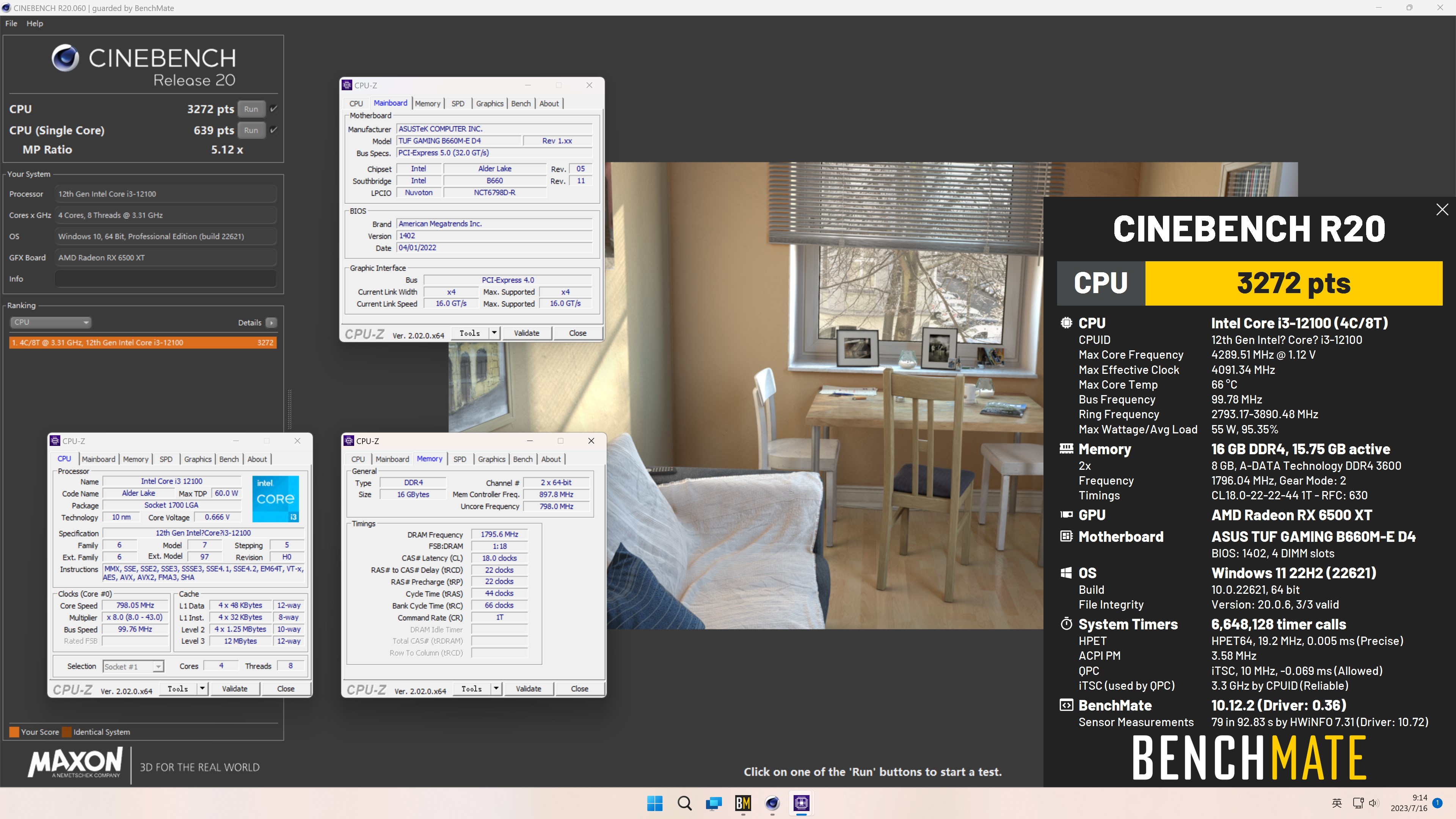Open Bench tab in CPU-Z CPU window
The width and height of the screenshot is (1456, 819).
click(229, 459)
